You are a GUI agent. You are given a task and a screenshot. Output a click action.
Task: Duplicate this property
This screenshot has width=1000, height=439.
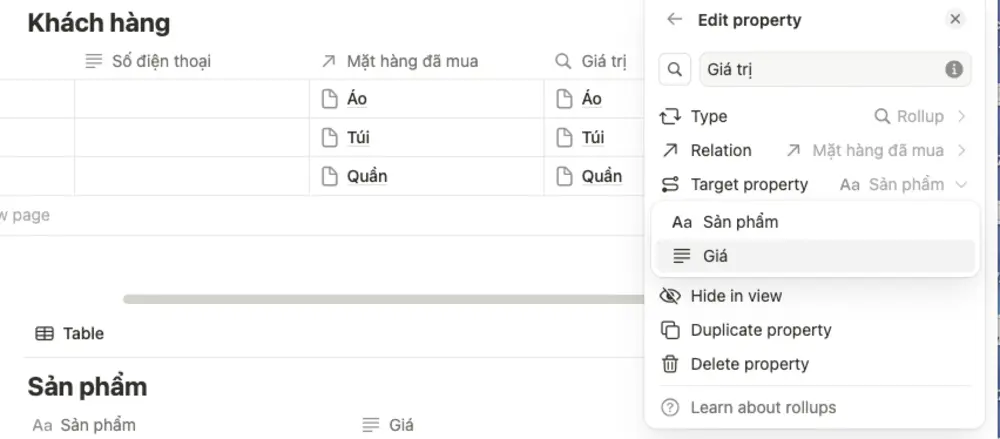(814, 330)
